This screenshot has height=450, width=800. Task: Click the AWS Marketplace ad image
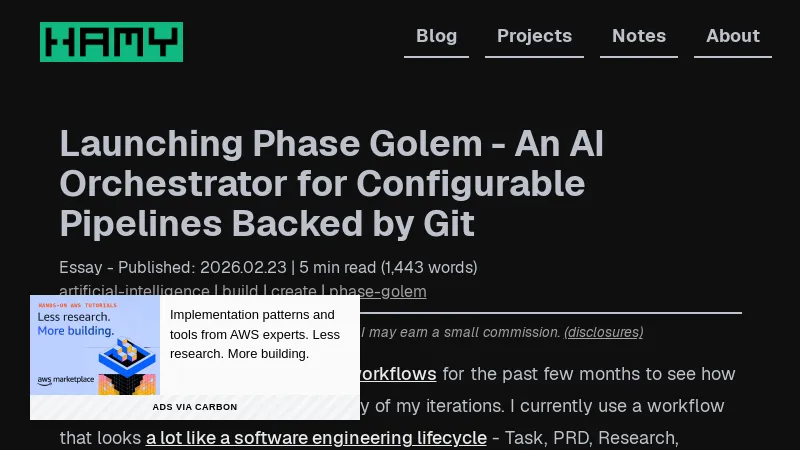[95, 345]
